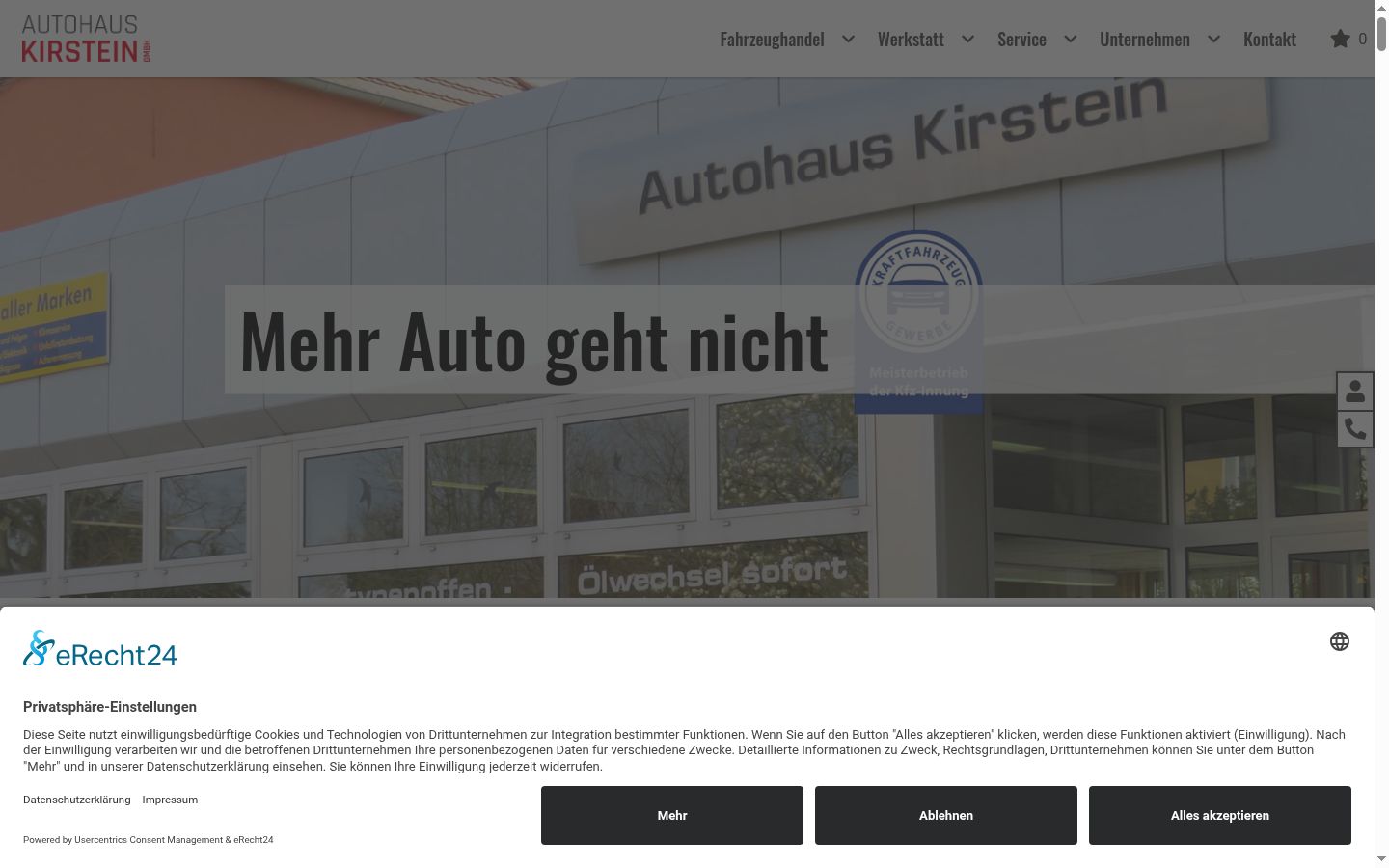Expand the Werkstatt dropdown arrow
The height and width of the screenshot is (868, 1389).
click(967, 39)
